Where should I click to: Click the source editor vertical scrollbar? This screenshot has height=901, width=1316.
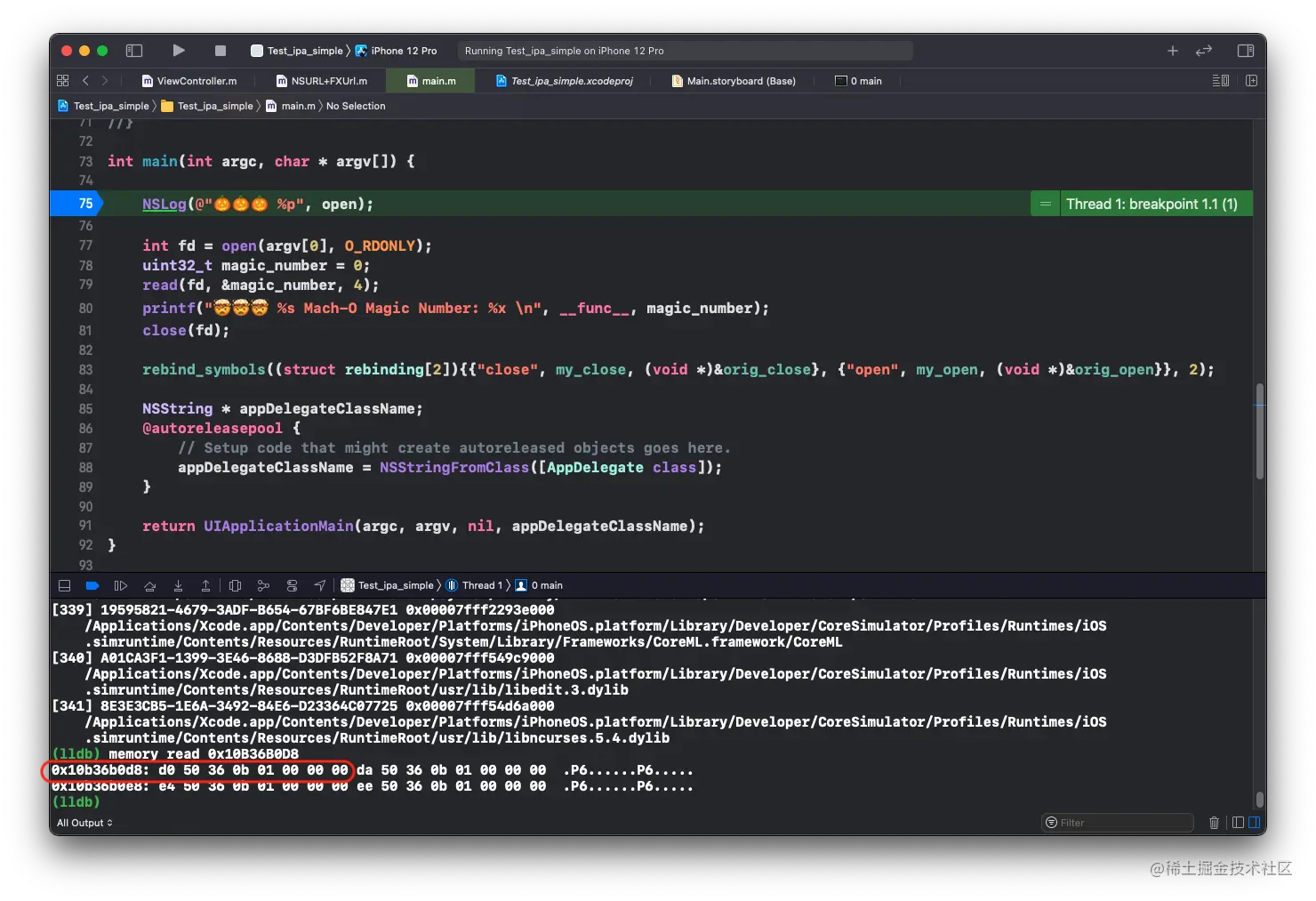[1259, 432]
